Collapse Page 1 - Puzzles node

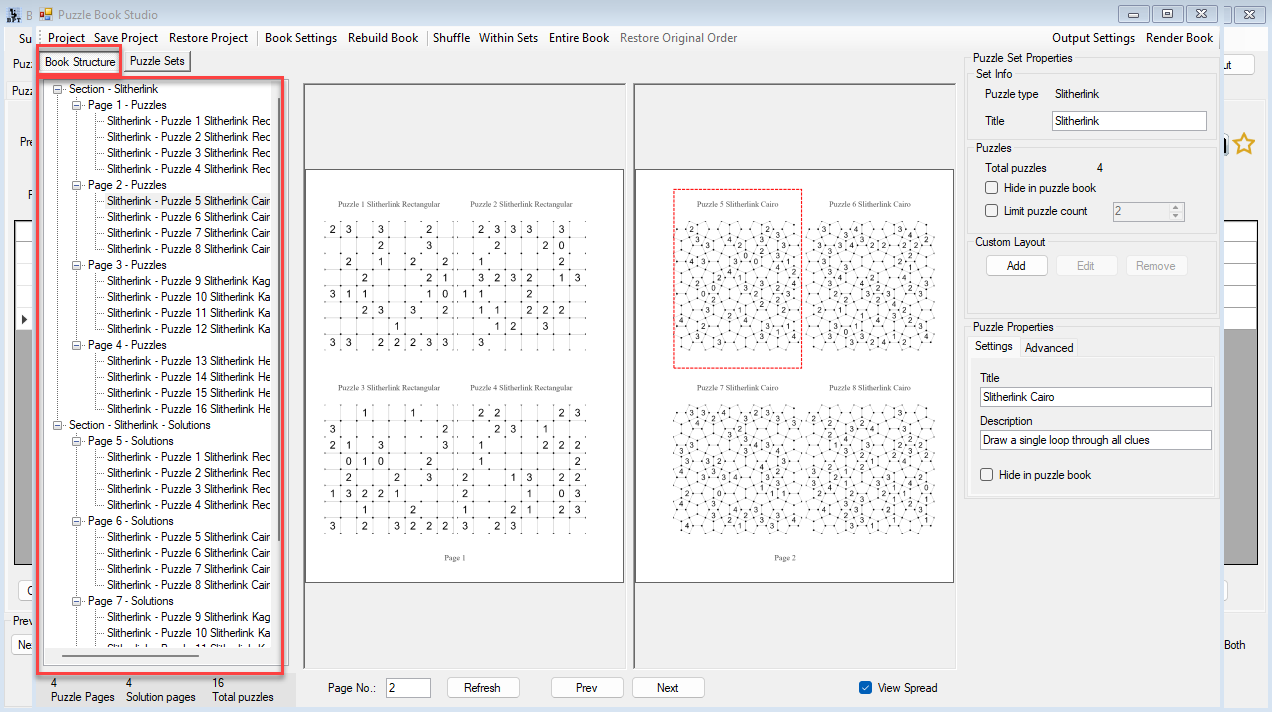click(77, 105)
